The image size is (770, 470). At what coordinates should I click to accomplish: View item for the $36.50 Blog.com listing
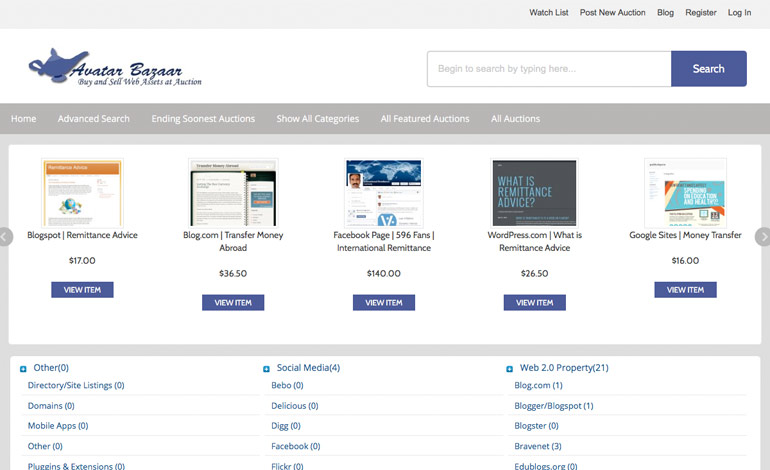(233, 303)
